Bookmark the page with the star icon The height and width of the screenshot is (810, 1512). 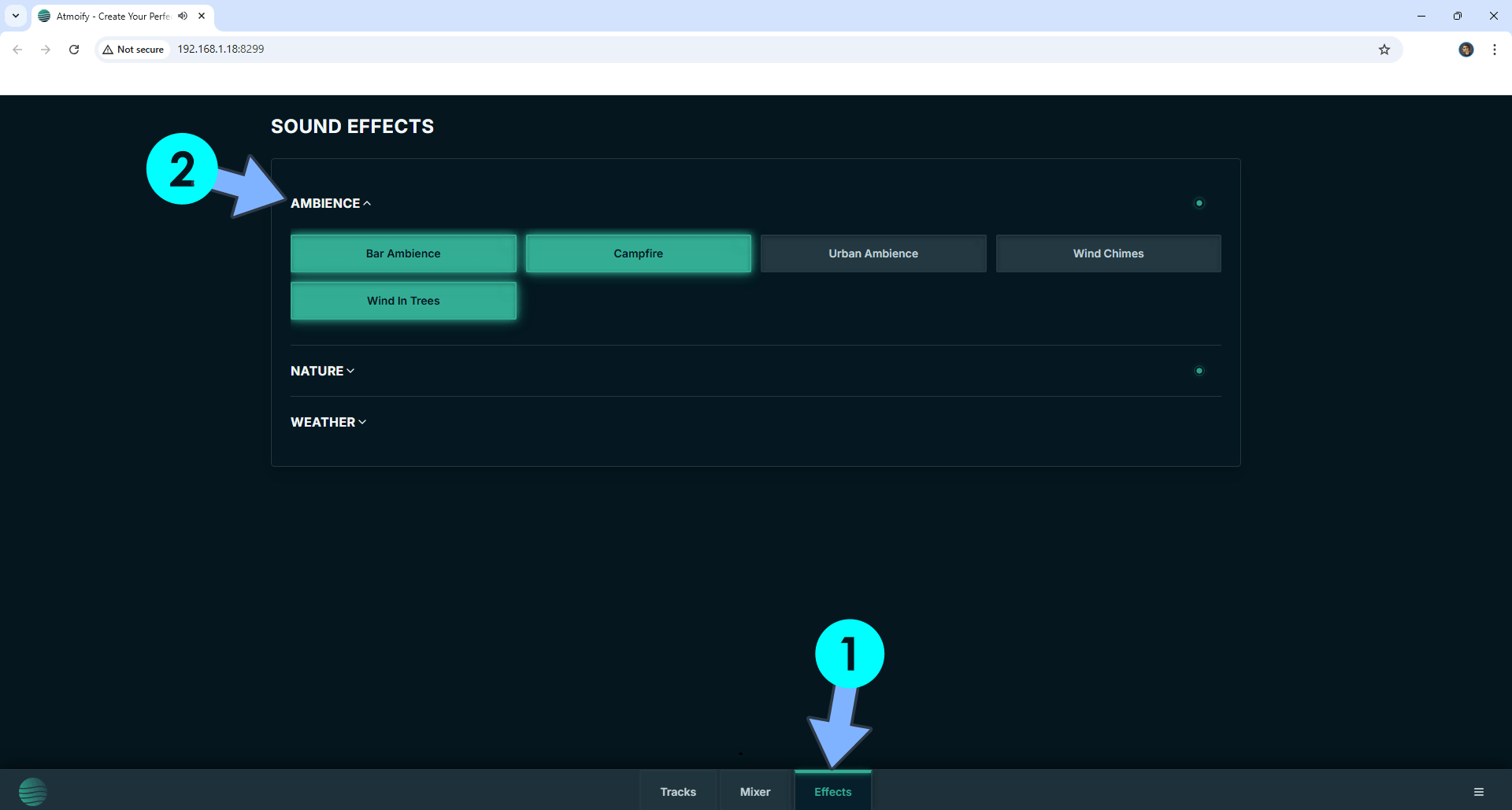(1385, 49)
